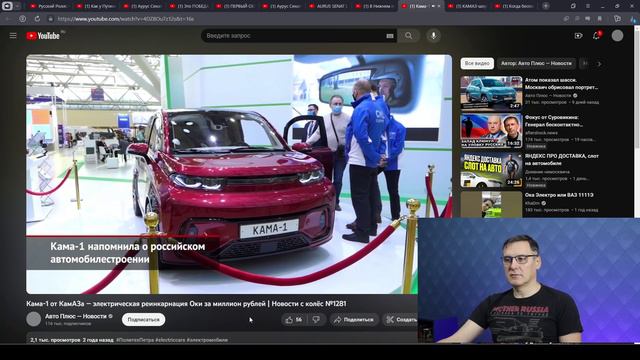Open the 'Фокус от Суровикина' video thumbnail
The image size is (640, 360).
[x=491, y=131]
